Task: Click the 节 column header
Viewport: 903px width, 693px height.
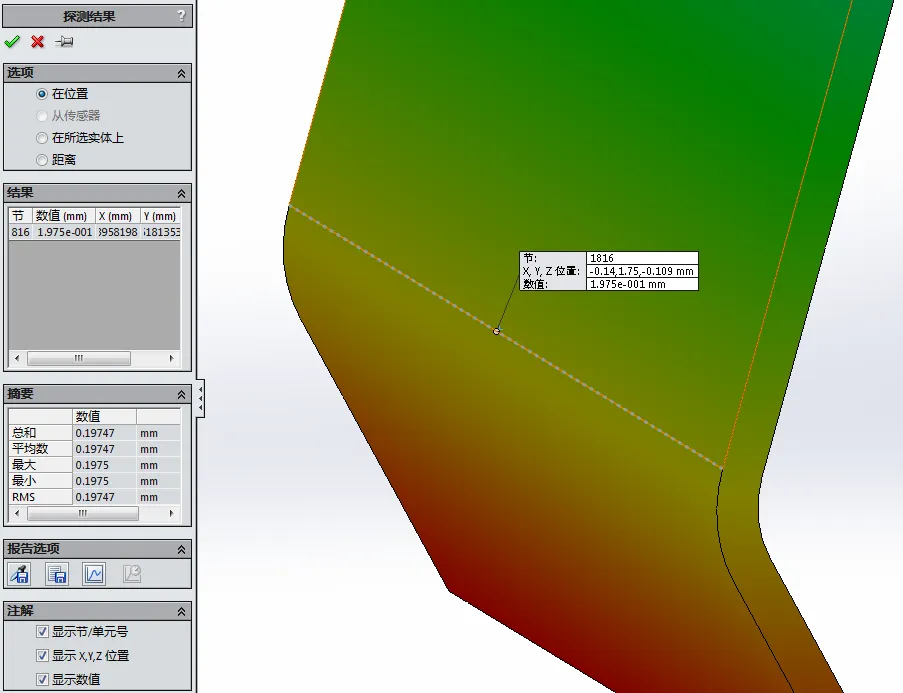Action: [20, 216]
